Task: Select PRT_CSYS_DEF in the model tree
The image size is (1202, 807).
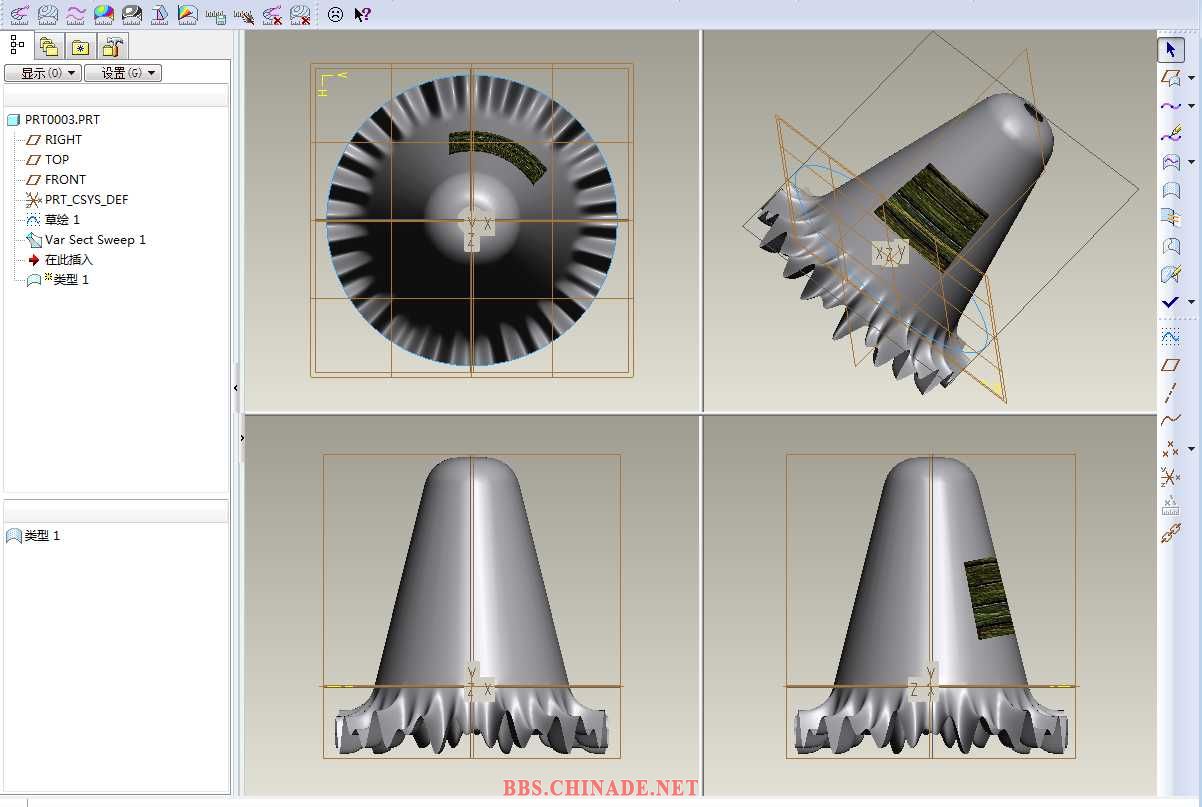Action: tap(86, 200)
